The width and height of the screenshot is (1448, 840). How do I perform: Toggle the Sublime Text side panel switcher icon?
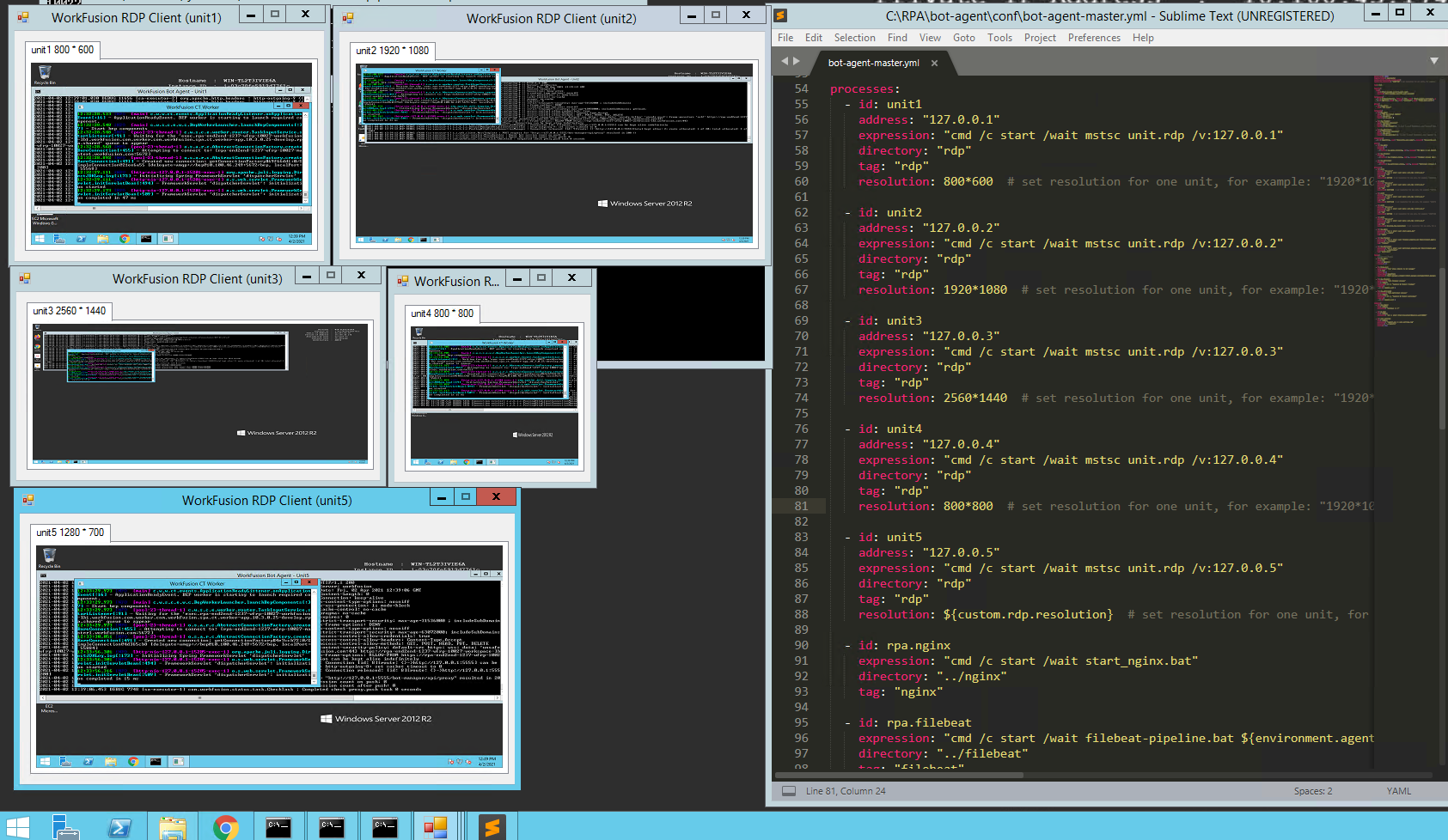click(788, 791)
